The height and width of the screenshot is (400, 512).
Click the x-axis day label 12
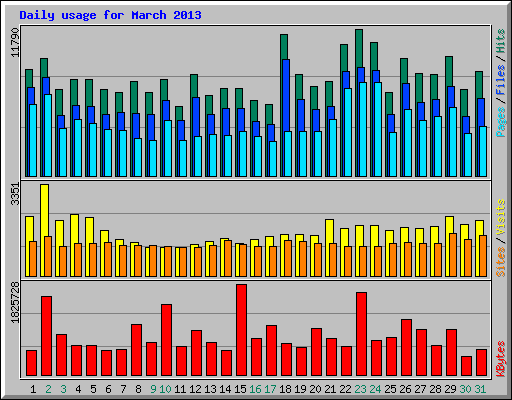tap(195, 389)
